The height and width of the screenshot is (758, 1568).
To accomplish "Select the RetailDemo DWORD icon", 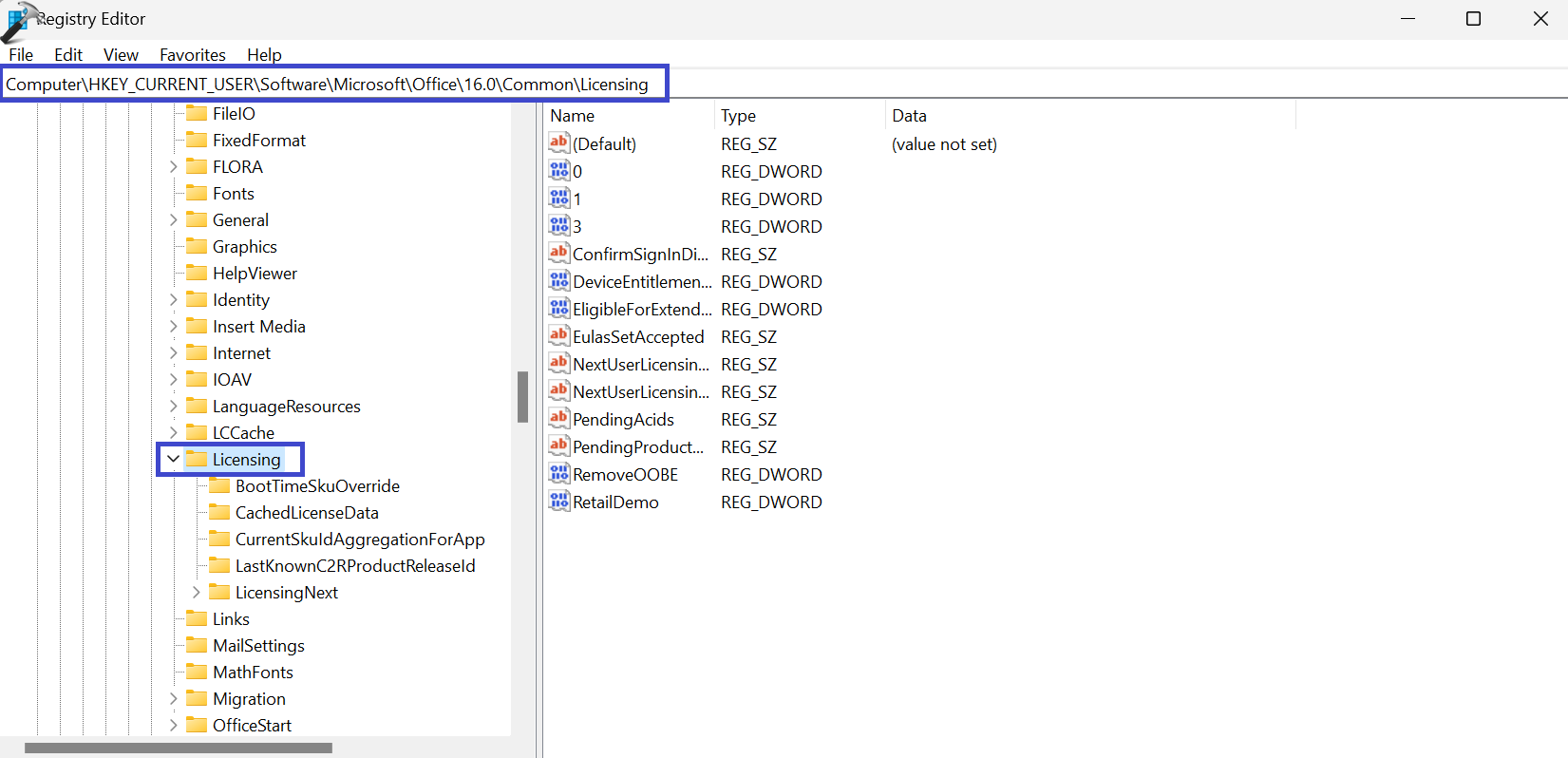I will 558,502.
